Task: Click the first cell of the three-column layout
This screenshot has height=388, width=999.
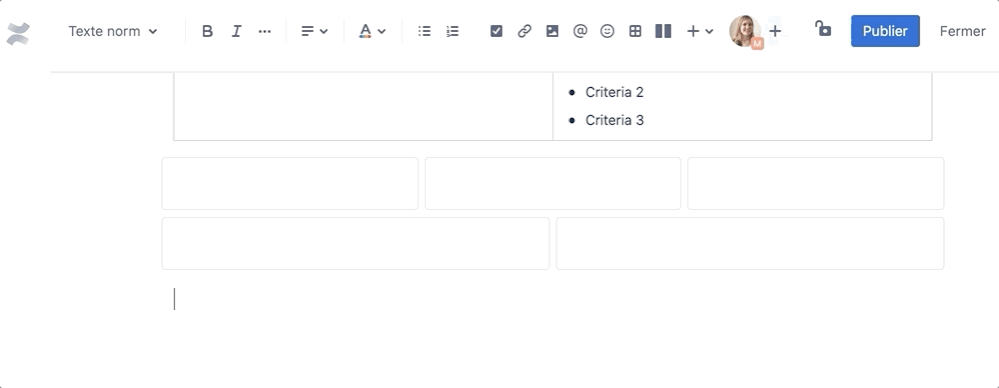Action: click(290, 183)
